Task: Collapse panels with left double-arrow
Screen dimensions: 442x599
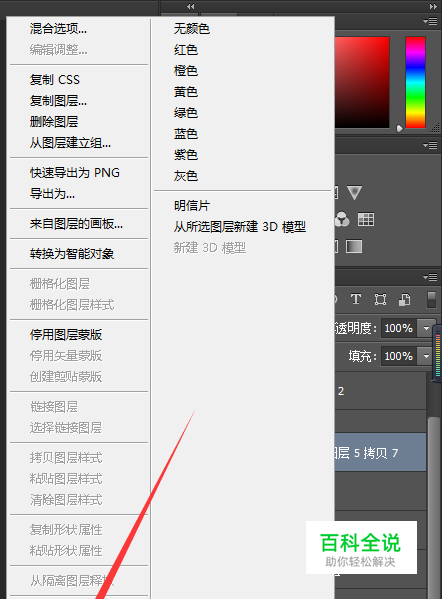Action: pos(191,6)
